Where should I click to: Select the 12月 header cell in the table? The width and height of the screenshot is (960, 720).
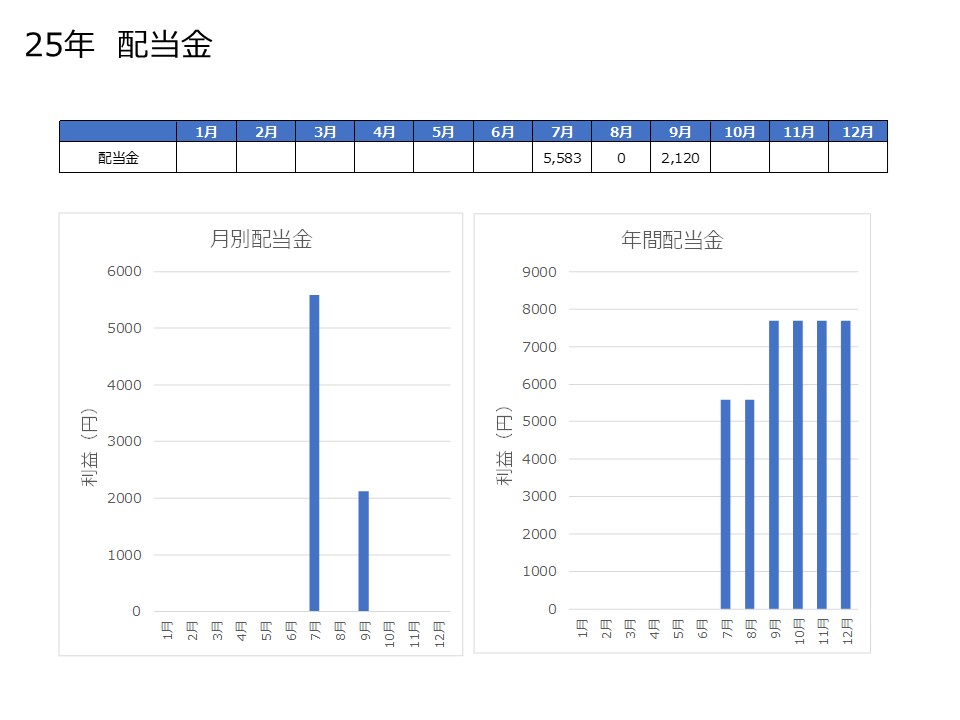click(857, 132)
